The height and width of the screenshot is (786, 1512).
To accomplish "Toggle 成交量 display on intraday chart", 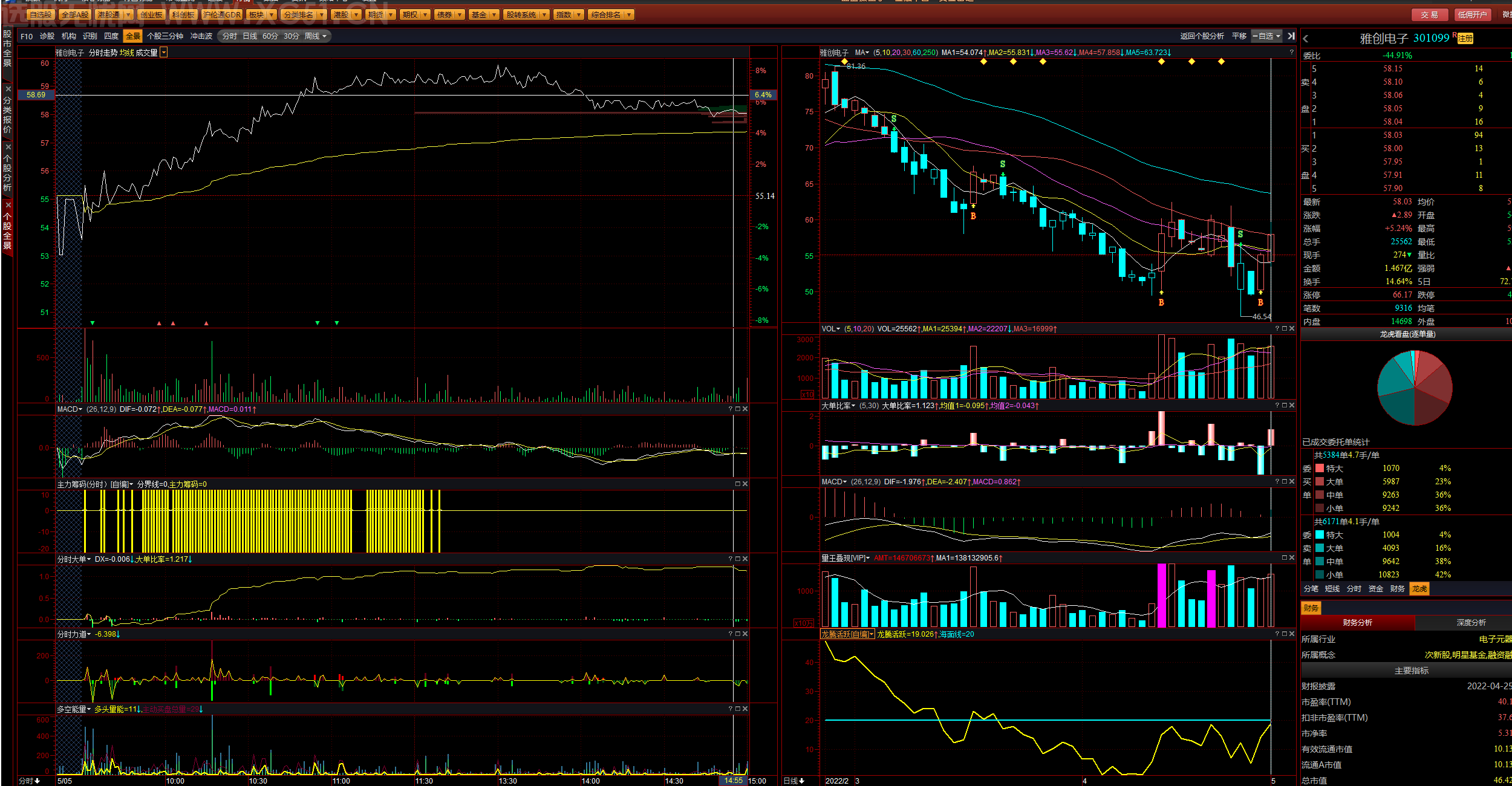I will pyautogui.click(x=146, y=53).
